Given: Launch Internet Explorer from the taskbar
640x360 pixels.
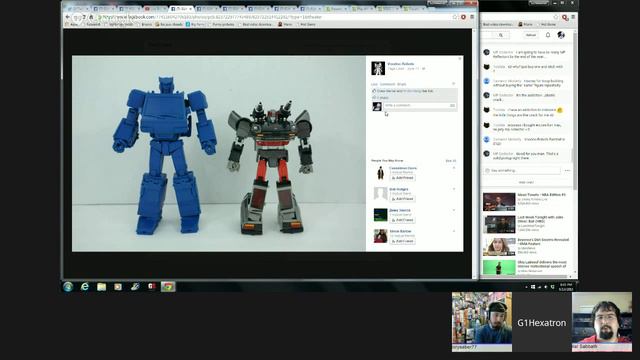Looking at the screenshot, I should coord(84,287).
